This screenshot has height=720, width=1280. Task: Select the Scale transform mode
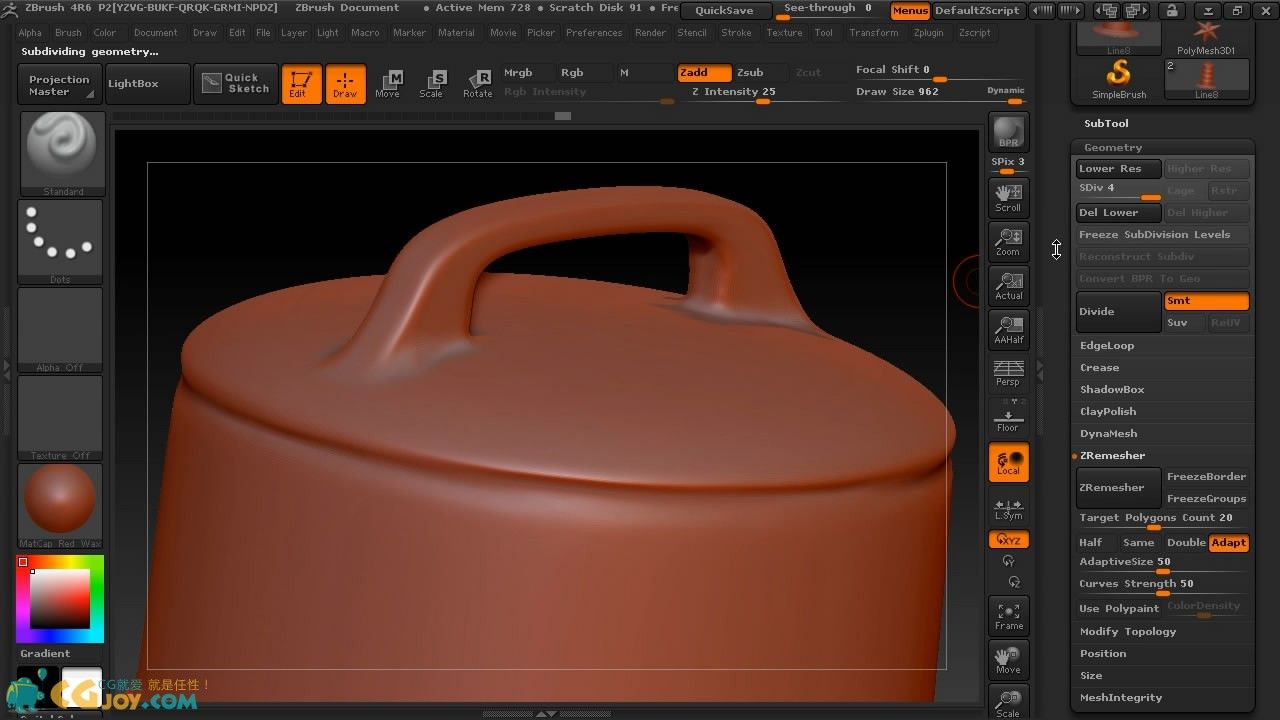(432, 84)
